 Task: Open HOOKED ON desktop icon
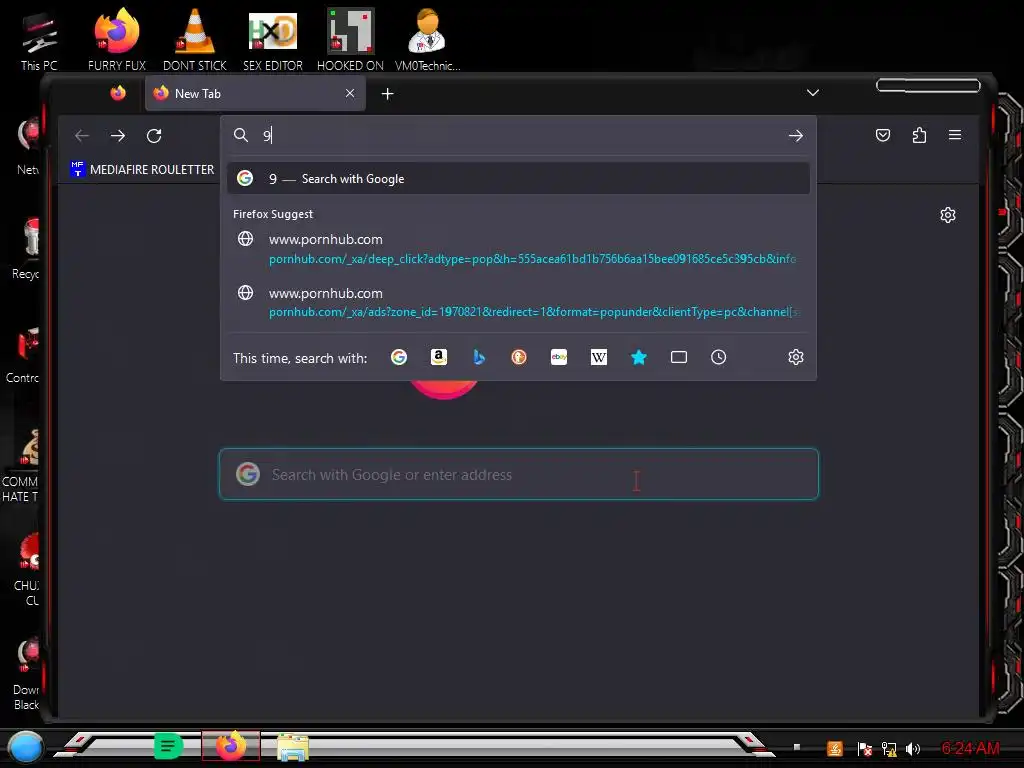point(350,39)
